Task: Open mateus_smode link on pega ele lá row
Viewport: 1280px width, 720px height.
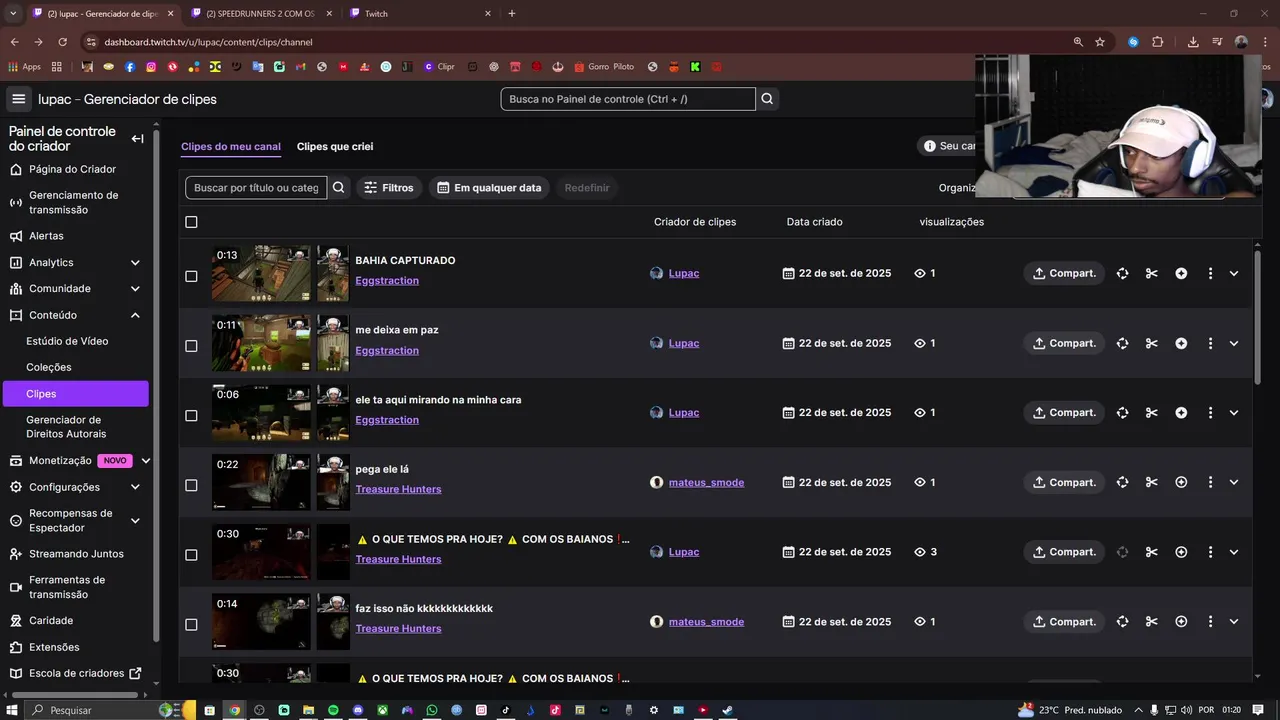Action: (x=706, y=482)
